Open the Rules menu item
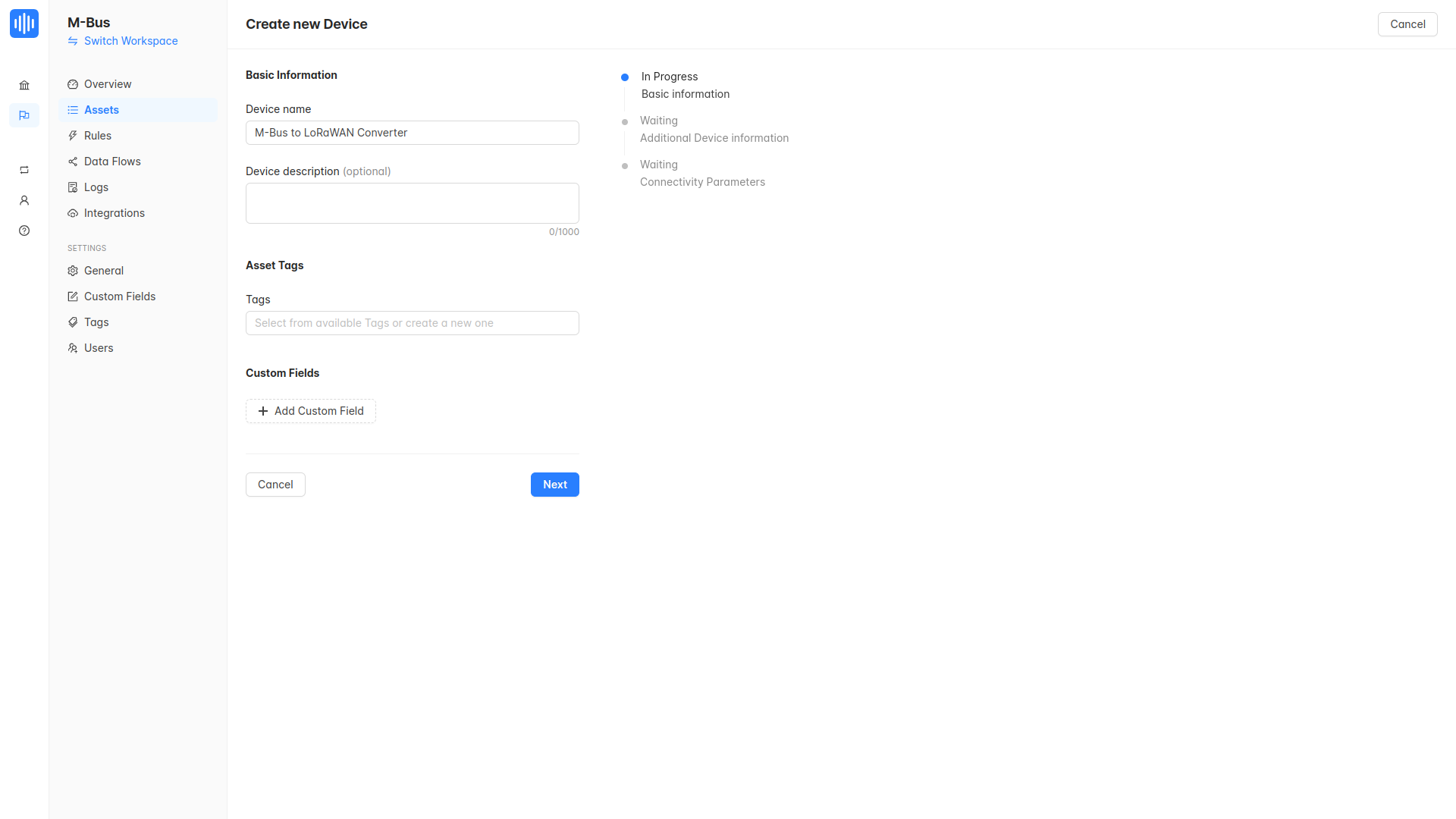This screenshot has width=1456, height=819. [98, 136]
